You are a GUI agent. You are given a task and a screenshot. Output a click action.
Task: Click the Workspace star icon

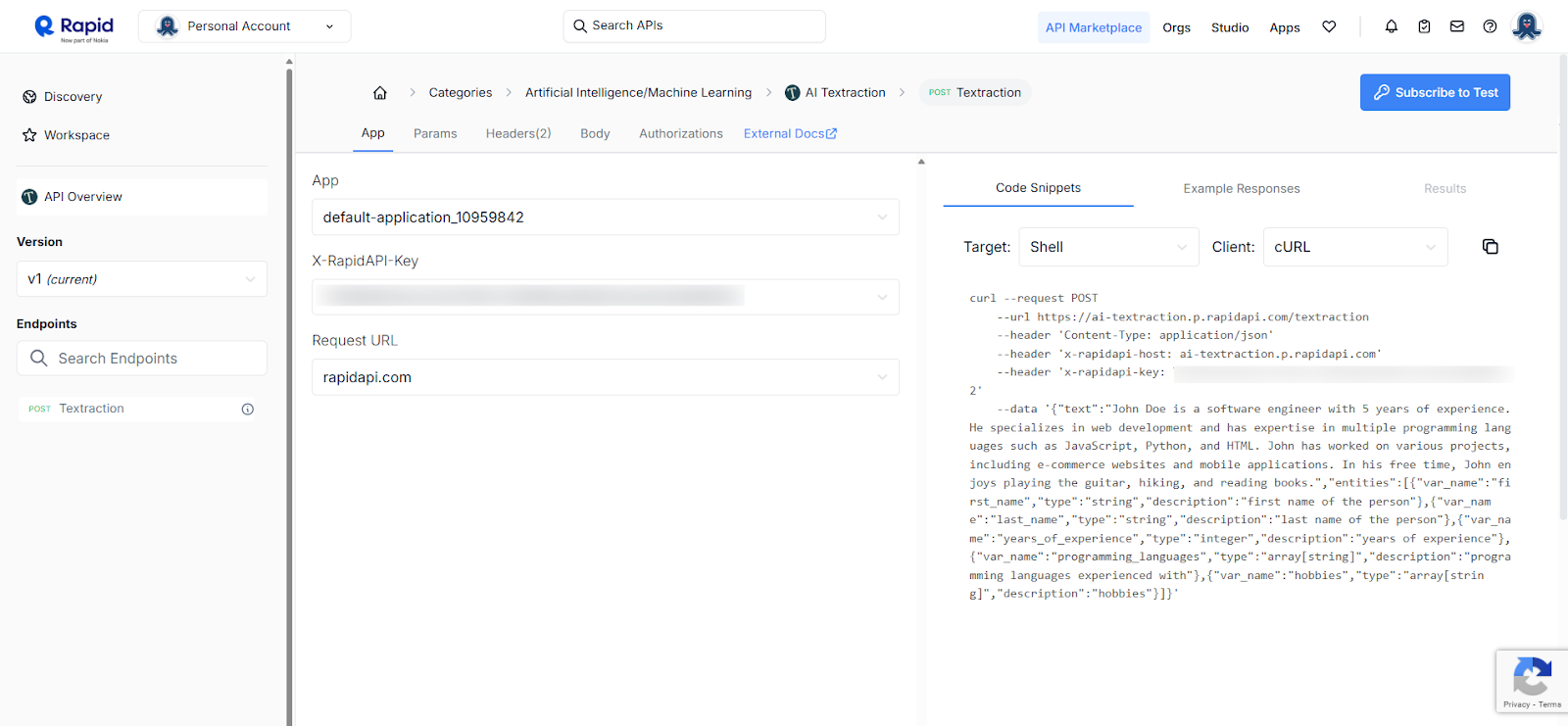pyautogui.click(x=29, y=135)
